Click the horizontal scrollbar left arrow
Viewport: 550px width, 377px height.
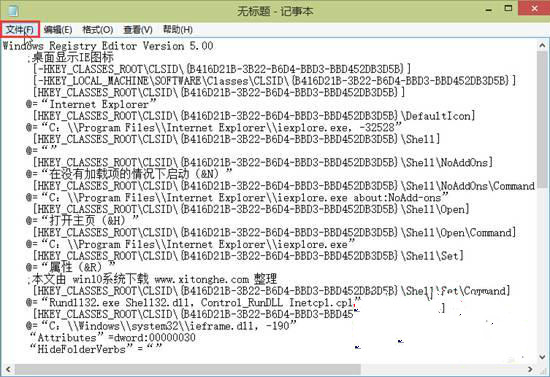[x=8, y=369]
